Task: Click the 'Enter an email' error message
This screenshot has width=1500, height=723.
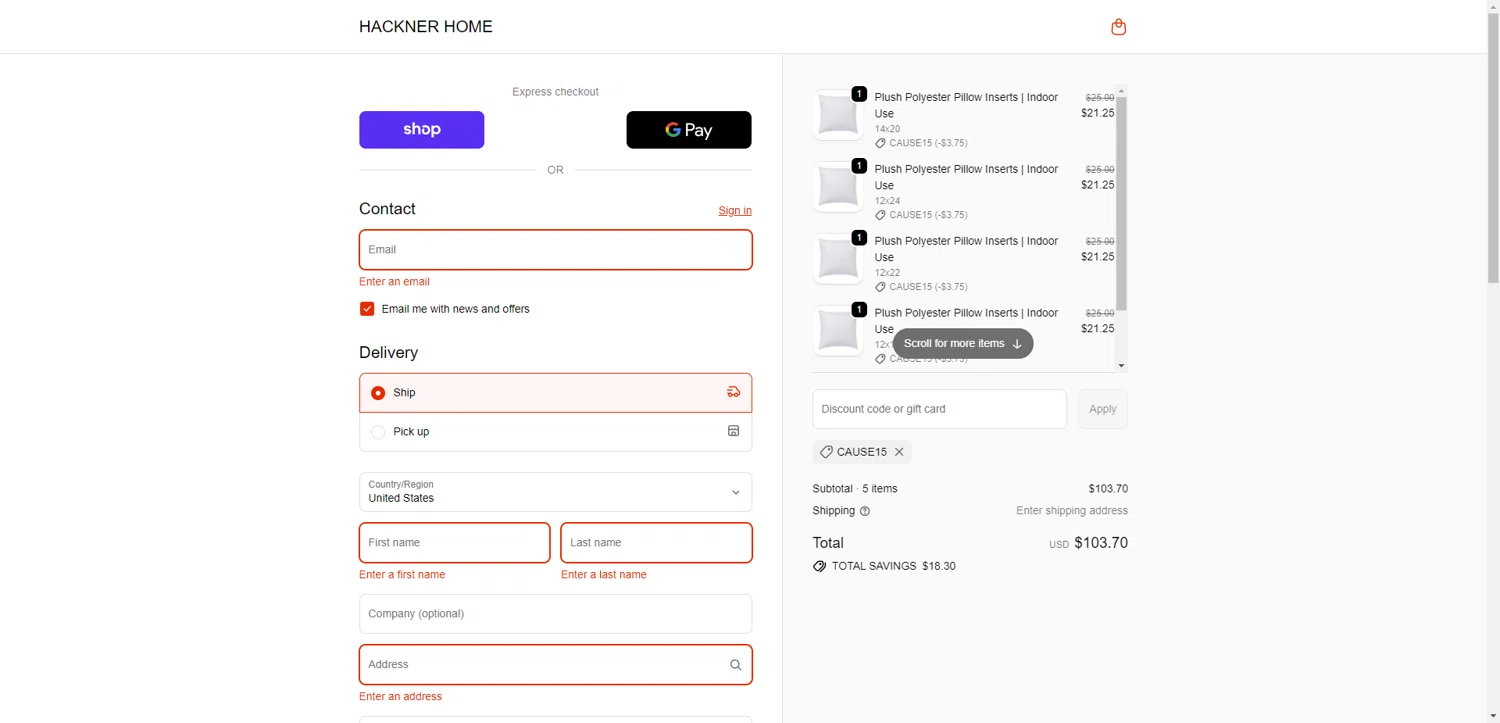Action: coord(394,282)
